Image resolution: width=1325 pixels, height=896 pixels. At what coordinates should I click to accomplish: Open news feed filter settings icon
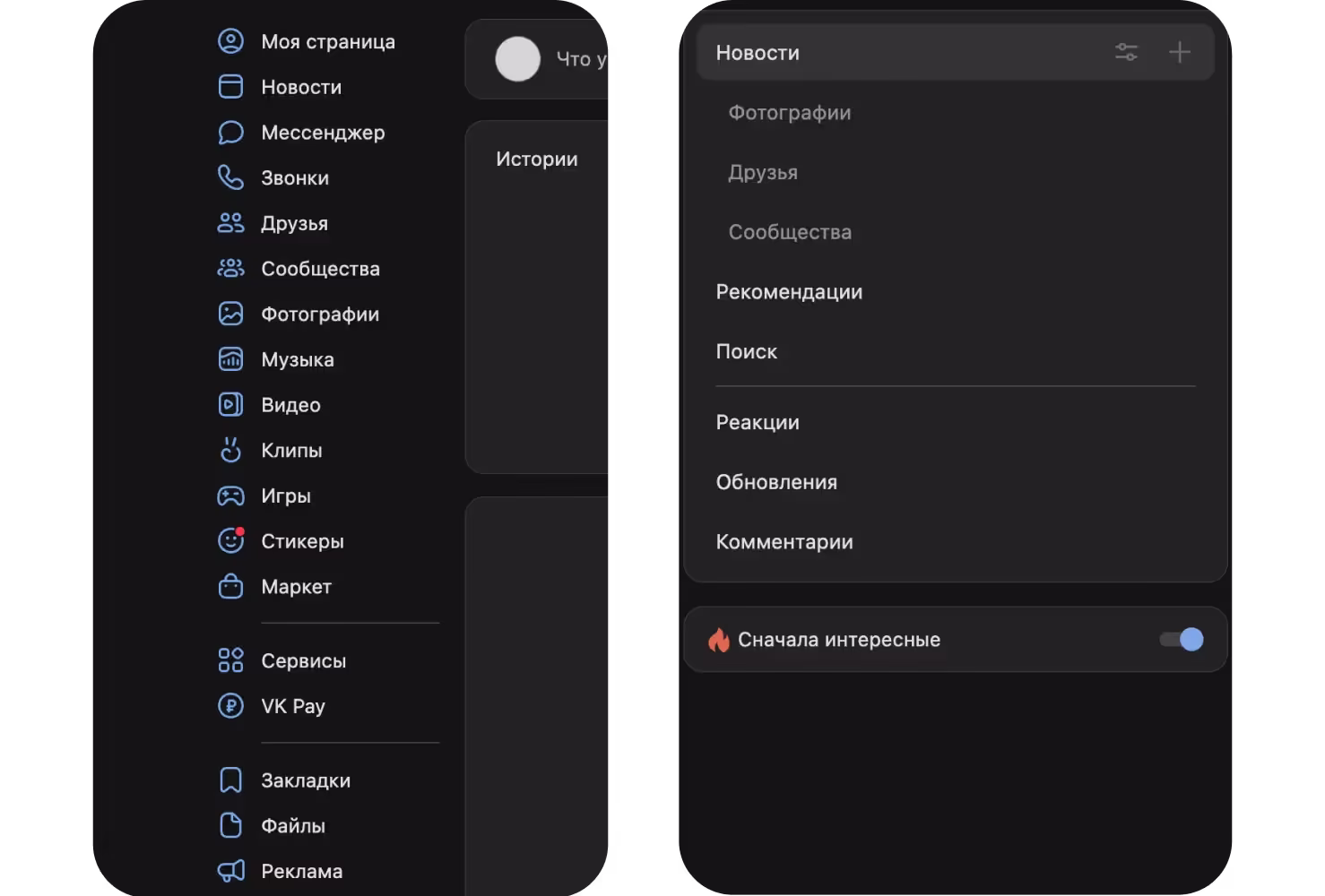[x=1126, y=53]
